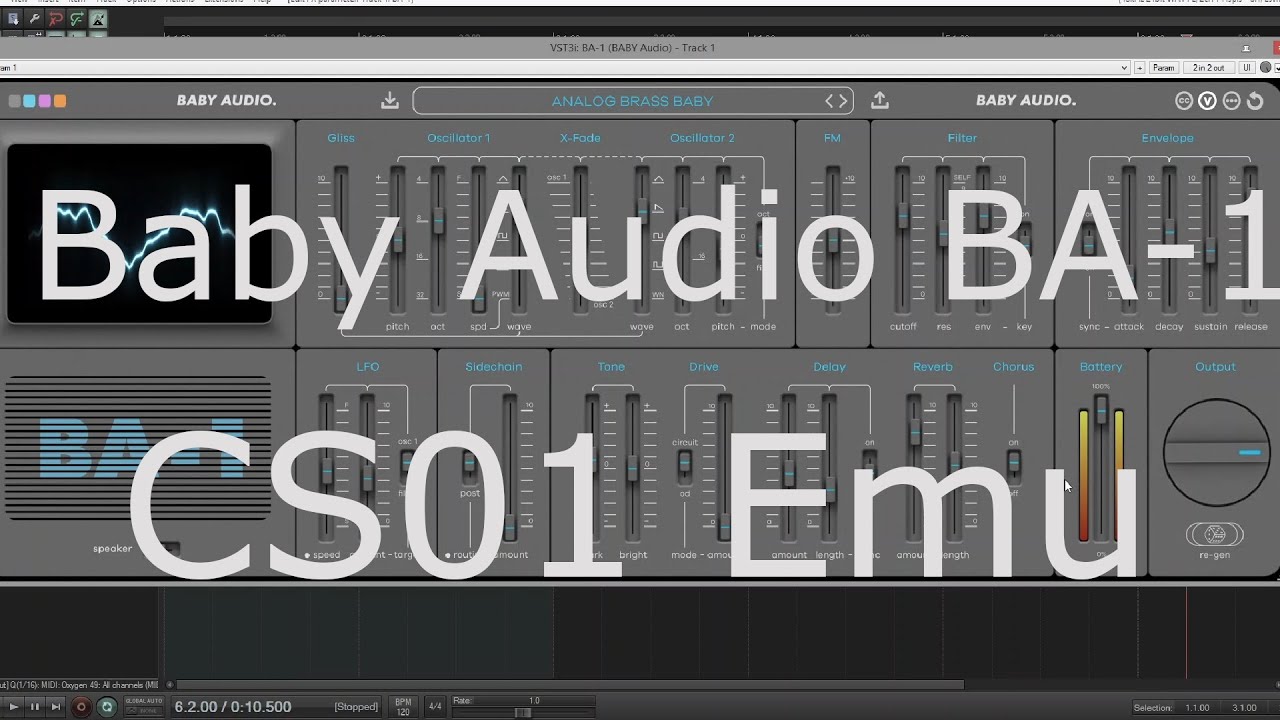Click the metronome icon in REAPER toolbar

point(100,19)
